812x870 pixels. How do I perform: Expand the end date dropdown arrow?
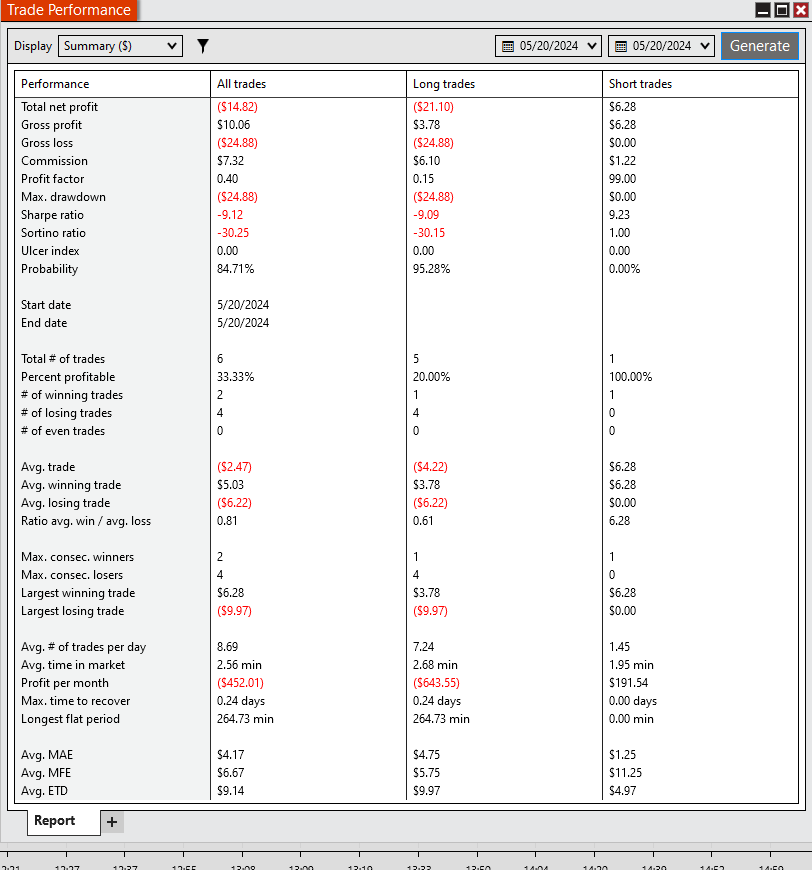(x=705, y=46)
